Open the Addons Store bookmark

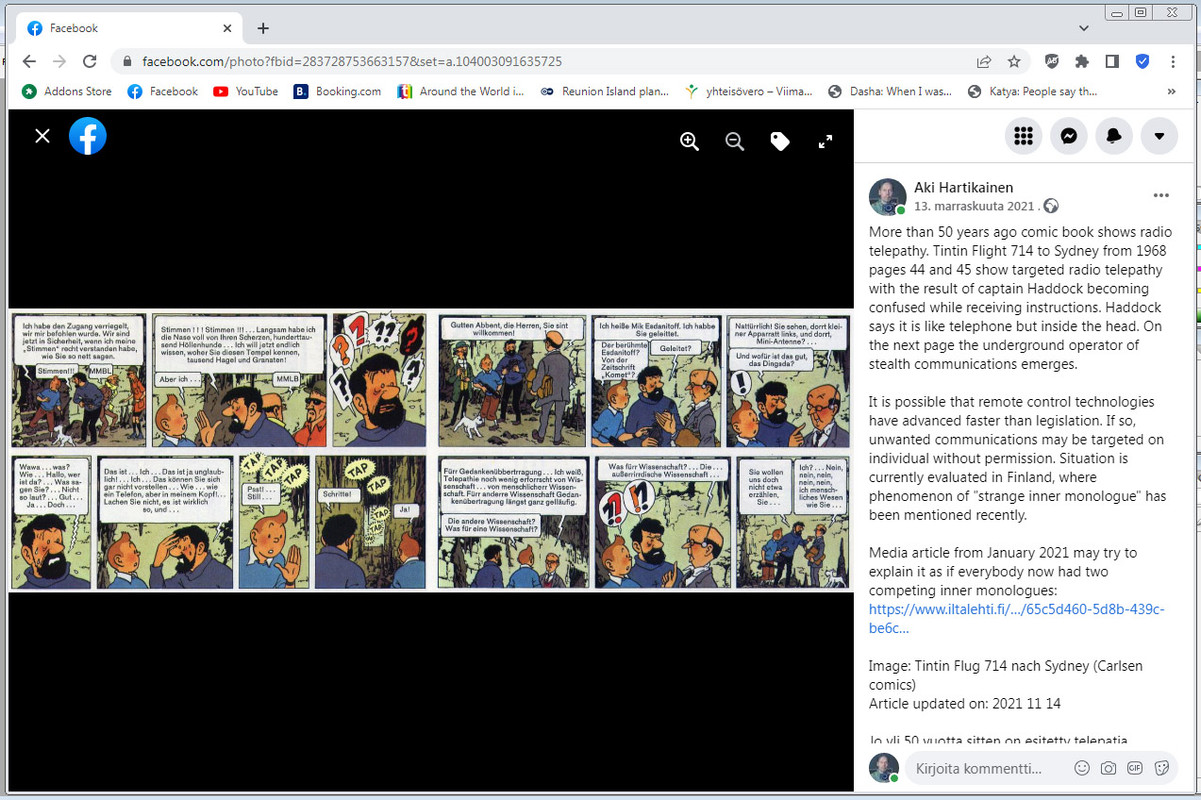tap(67, 91)
